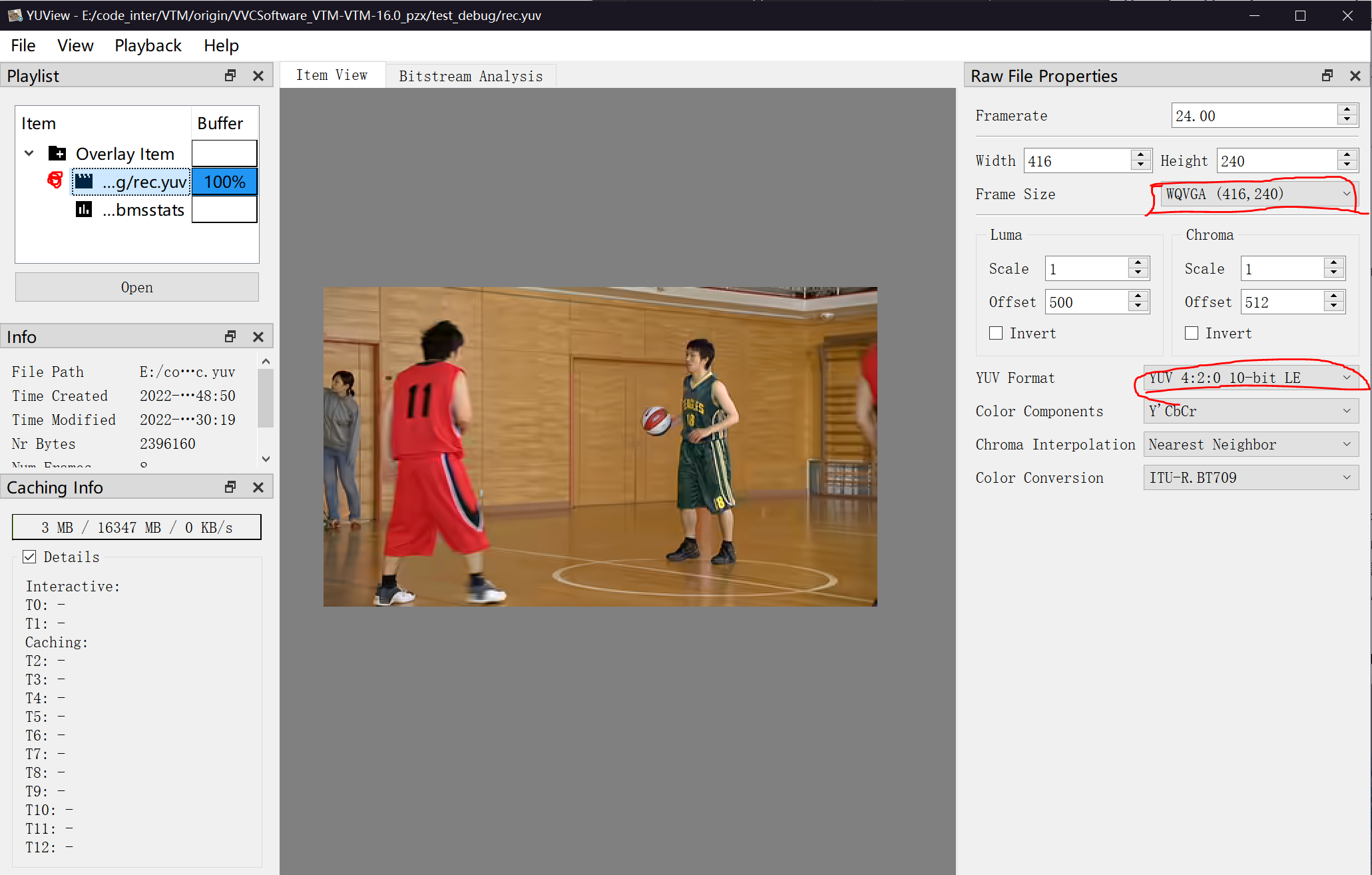
Task: Undock the Info panel
Action: (x=230, y=337)
